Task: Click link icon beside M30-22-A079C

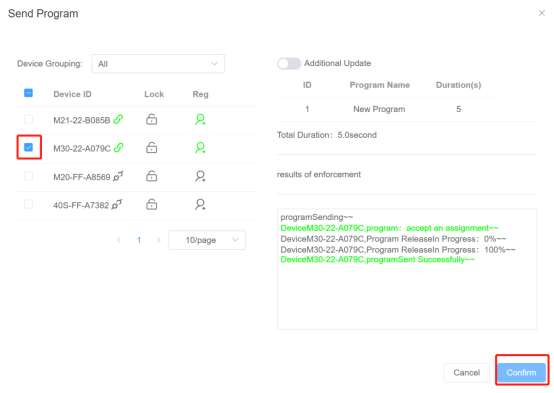Action: pos(119,148)
